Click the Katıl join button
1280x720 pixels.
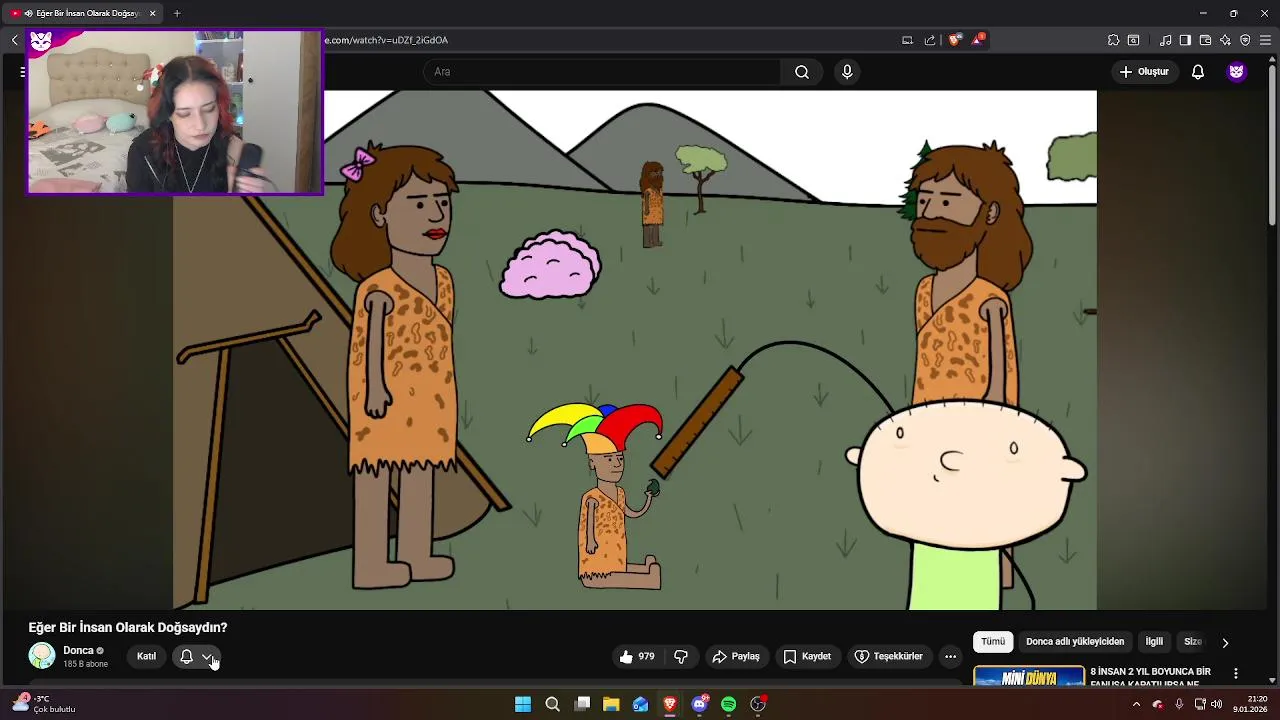(146, 656)
